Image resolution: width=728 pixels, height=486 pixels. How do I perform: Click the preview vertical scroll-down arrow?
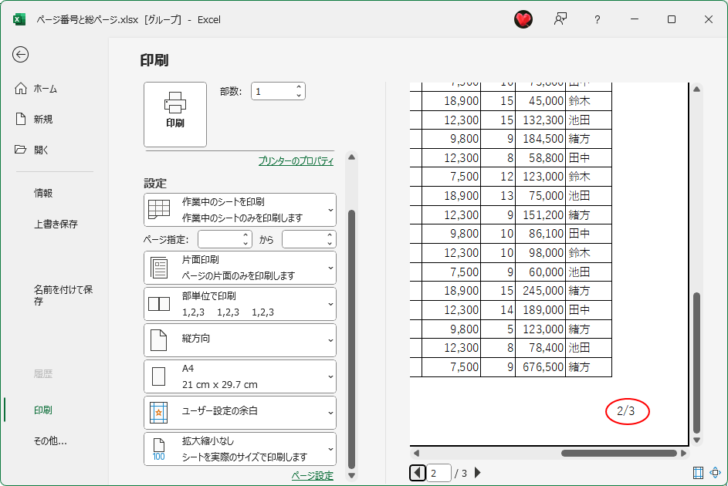pyautogui.click(x=697, y=440)
